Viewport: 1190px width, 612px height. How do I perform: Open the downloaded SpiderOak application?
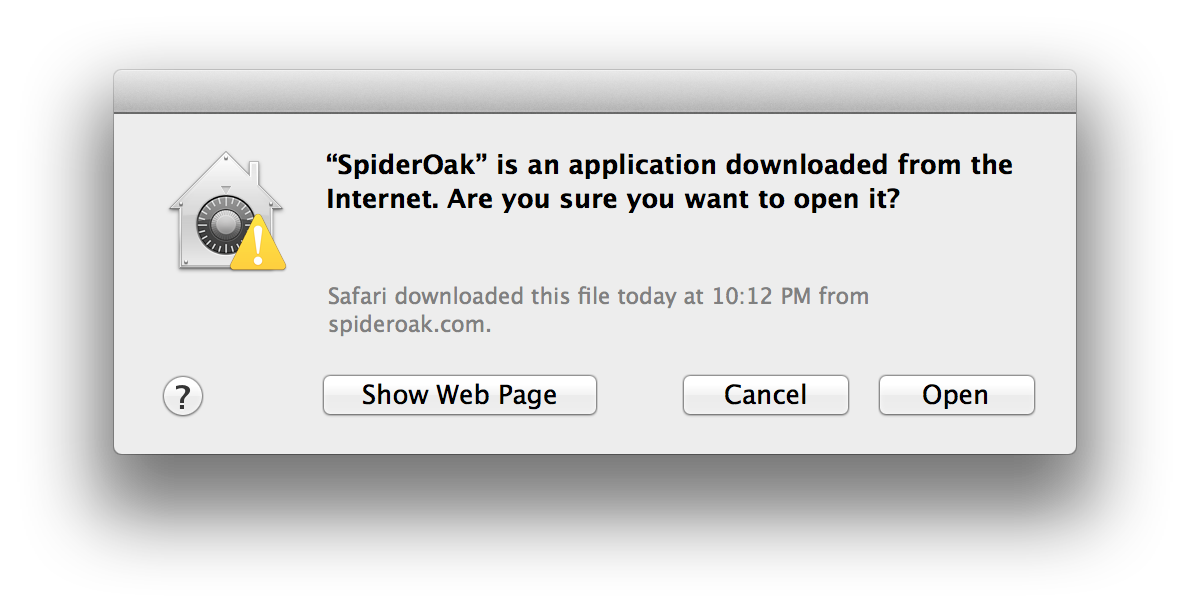coord(956,395)
